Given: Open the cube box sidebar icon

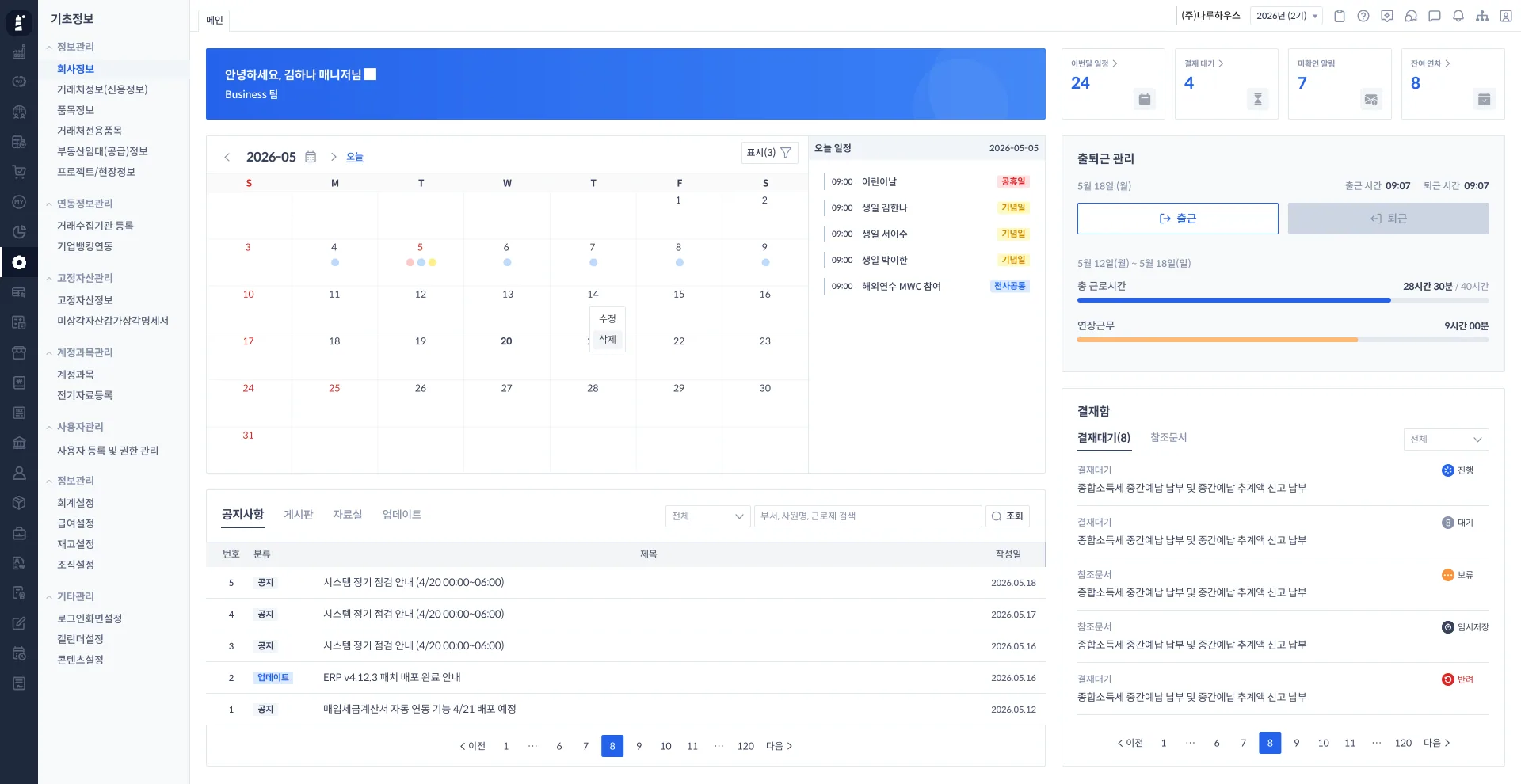Looking at the screenshot, I should 19,503.
